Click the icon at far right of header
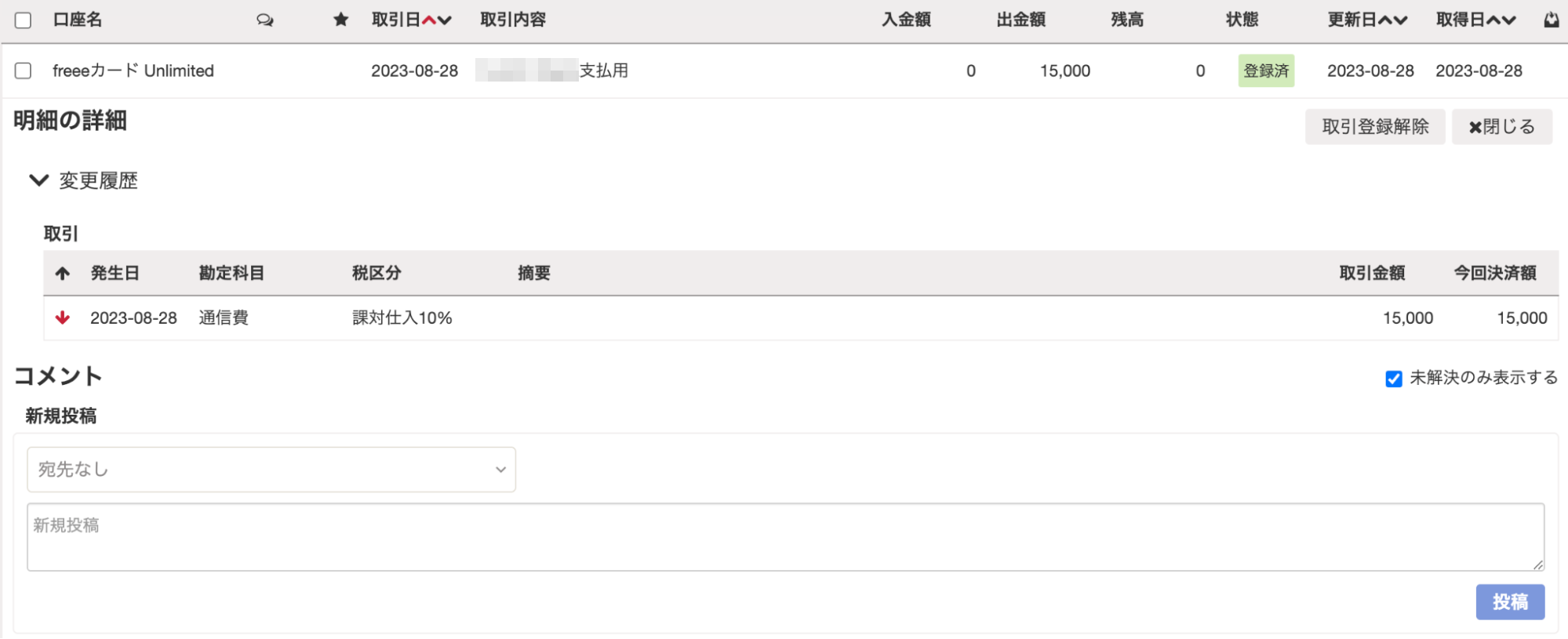The image size is (1568, 639). (1551, 20)
